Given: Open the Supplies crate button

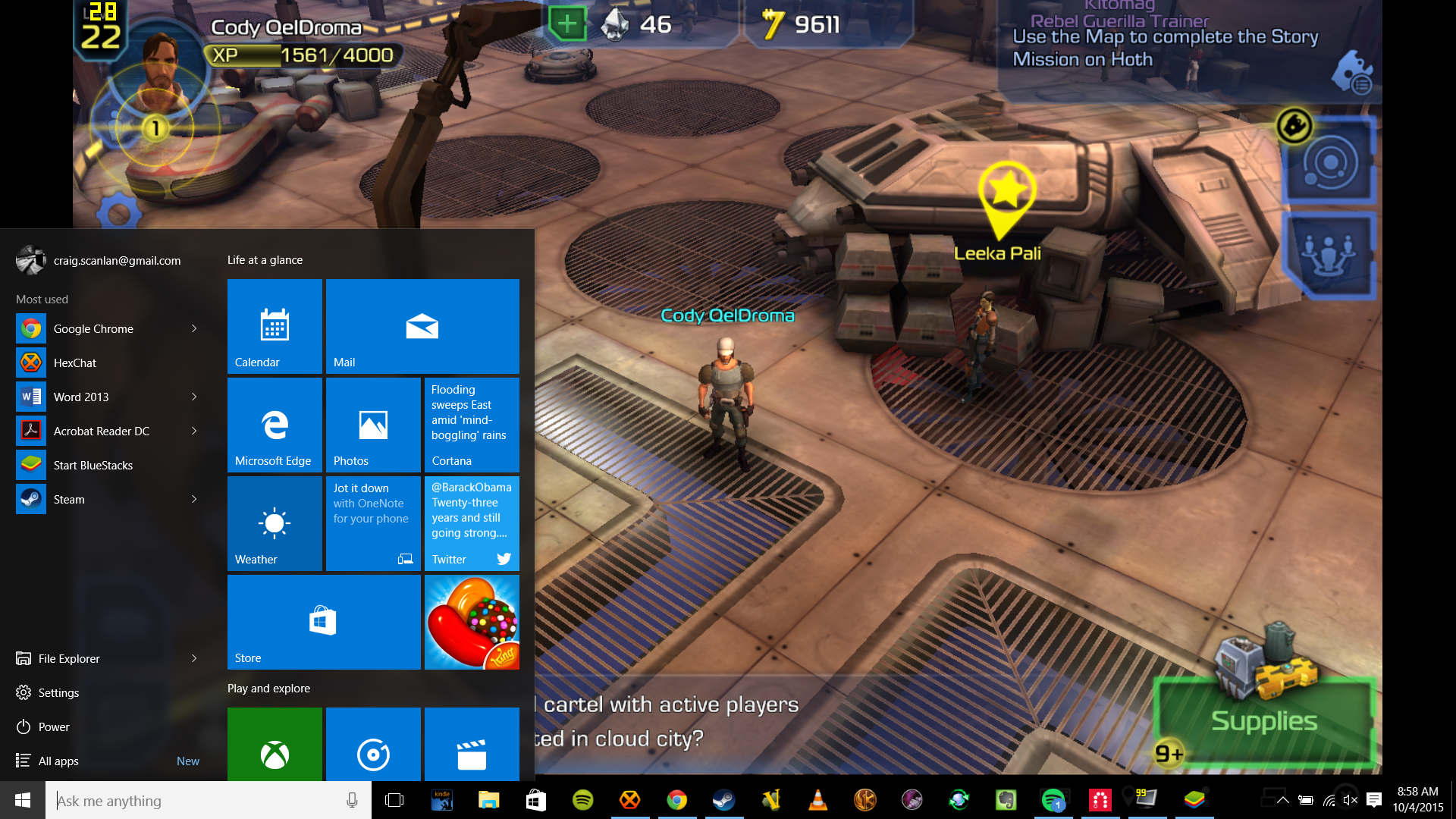Looking at the screenshot, I should pyautogui.click(x=1263, y=717).
